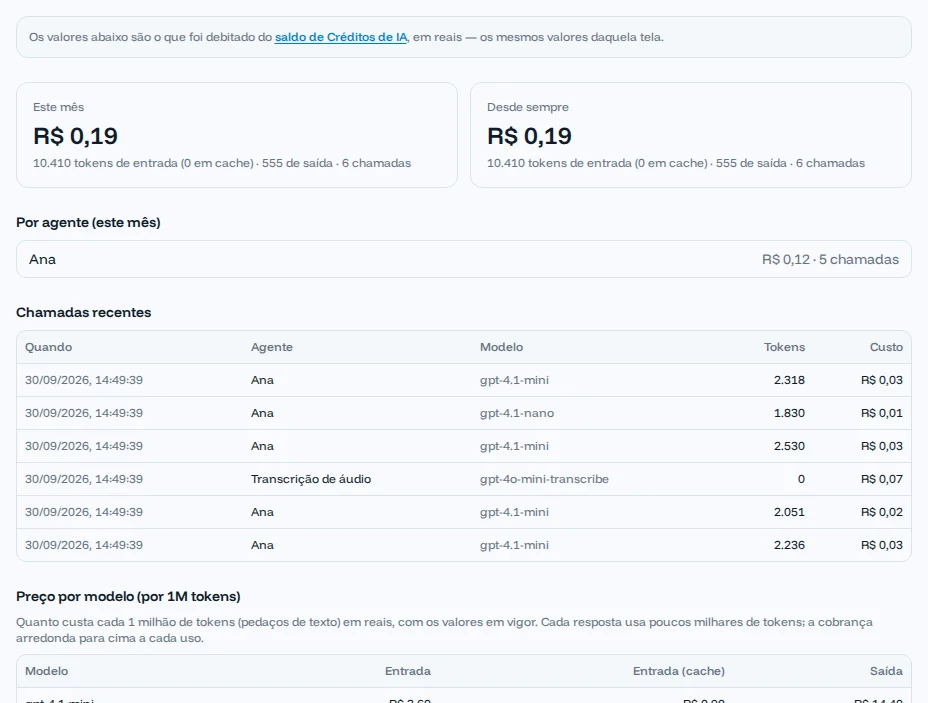Viewport: 928px width, 703px height.
Task: Click 'gpt-4.1-mini' in the 2.530 tokens row
Action: (514, 446)
